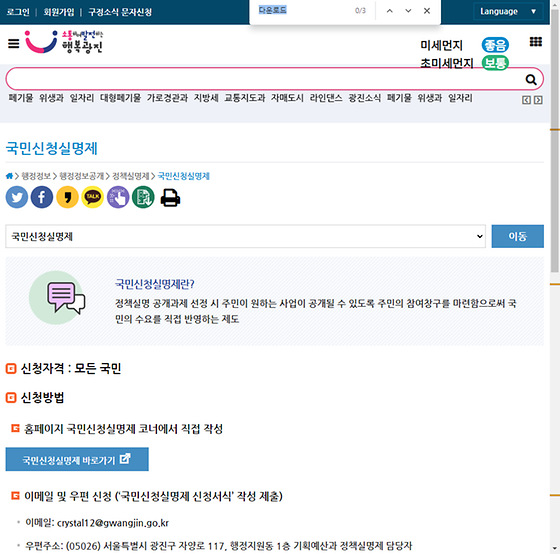This screenshot has height=554, width=560.
Task: Click 회원가입 in top bar
Action: [59, 12]
